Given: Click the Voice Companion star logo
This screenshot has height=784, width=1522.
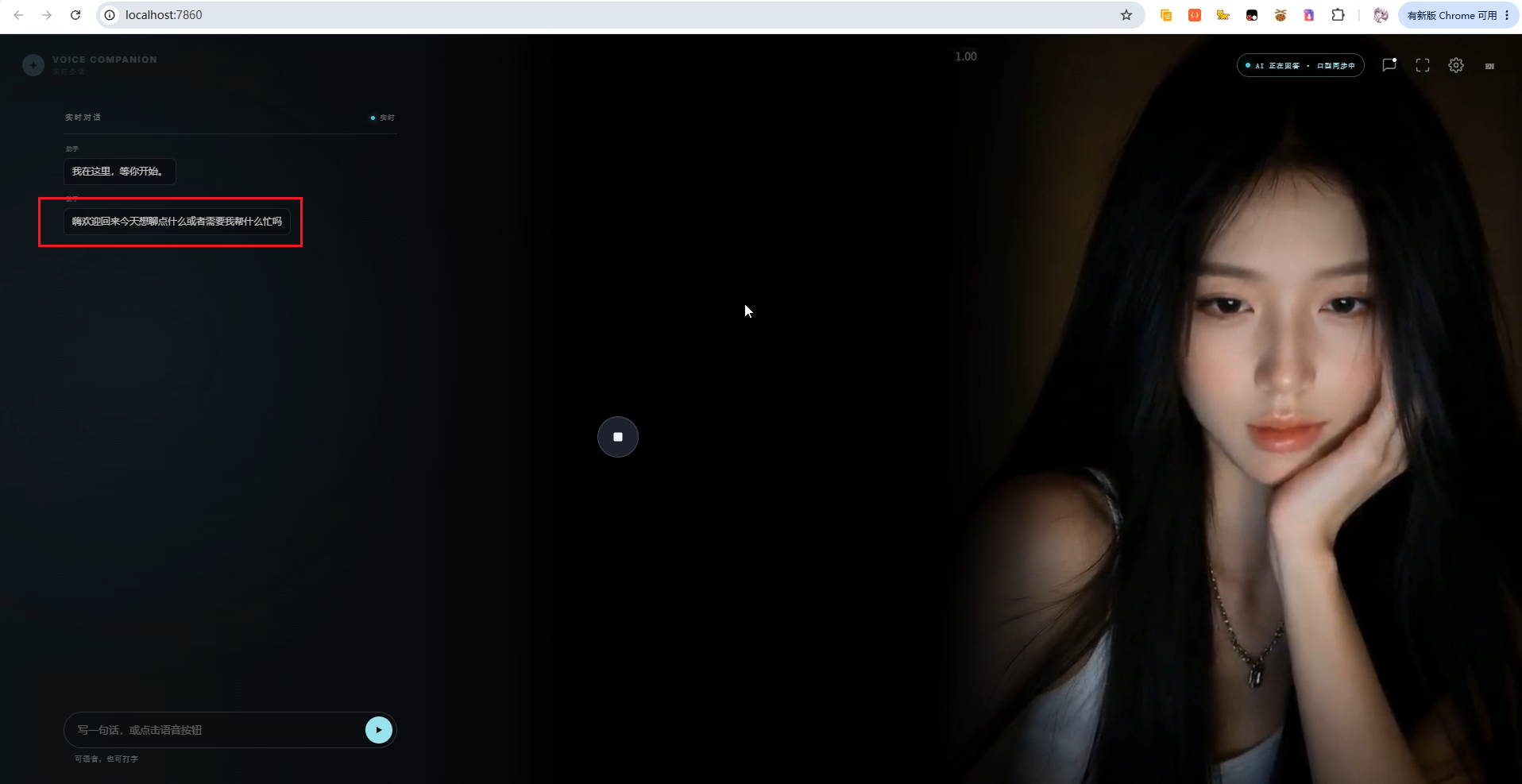Looking at the screenshot, I should tap(33, 64).
